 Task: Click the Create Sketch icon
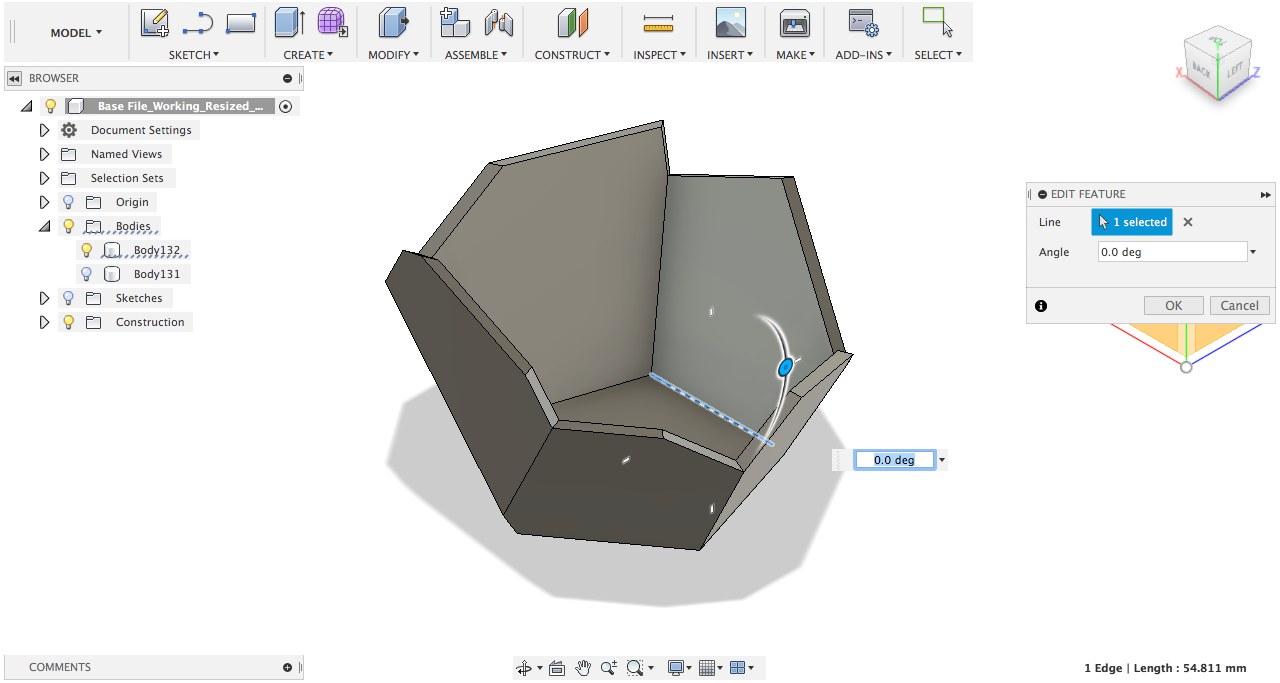click(x=154, y=22)
